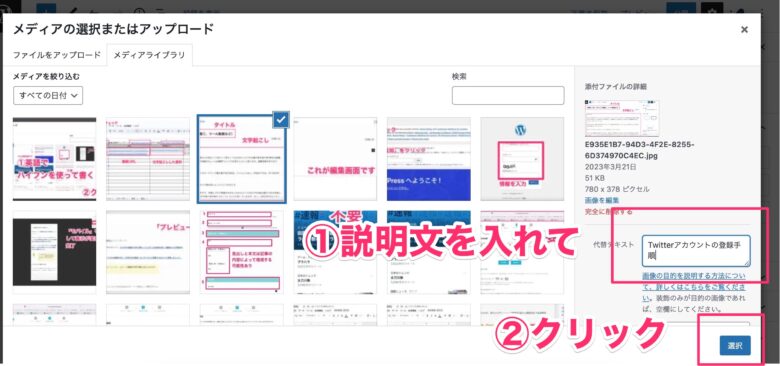Click the attachment details preview image
This screenshot has height=366, width=780.
pos(622,118)
